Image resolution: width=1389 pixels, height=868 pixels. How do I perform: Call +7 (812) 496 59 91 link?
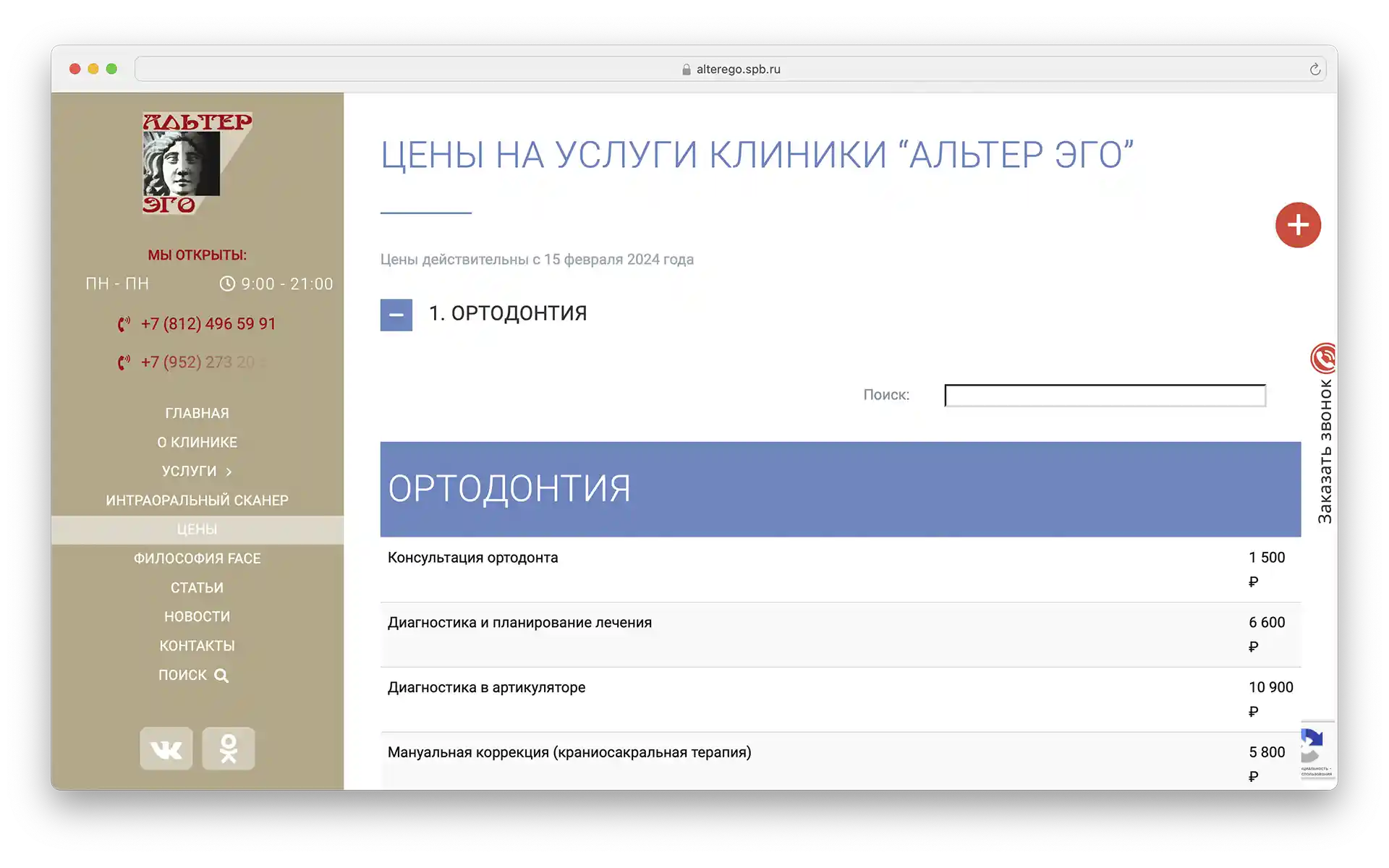[x=208, y=324]
